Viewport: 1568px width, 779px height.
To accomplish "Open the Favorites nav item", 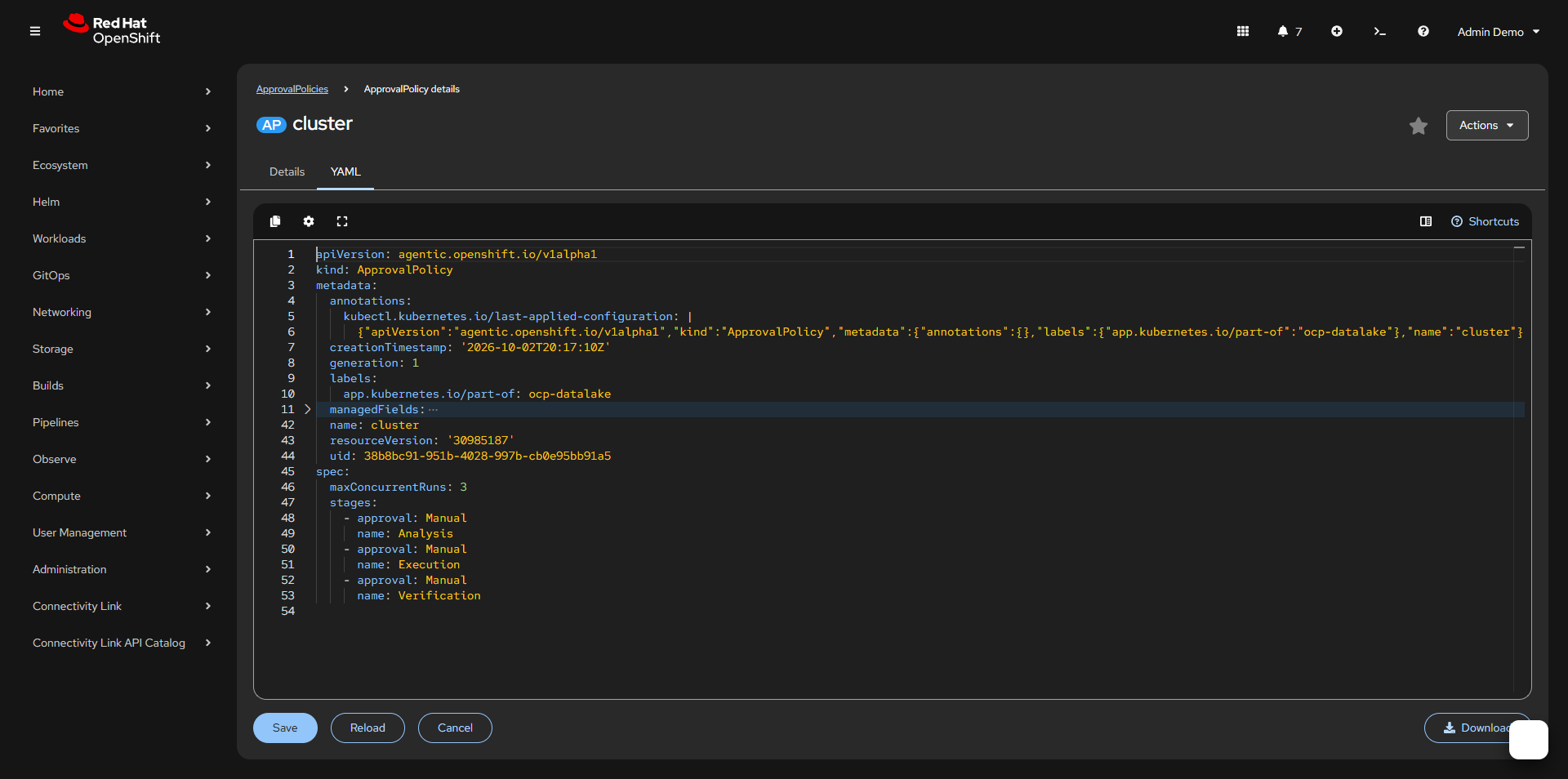I will (122, 128).
